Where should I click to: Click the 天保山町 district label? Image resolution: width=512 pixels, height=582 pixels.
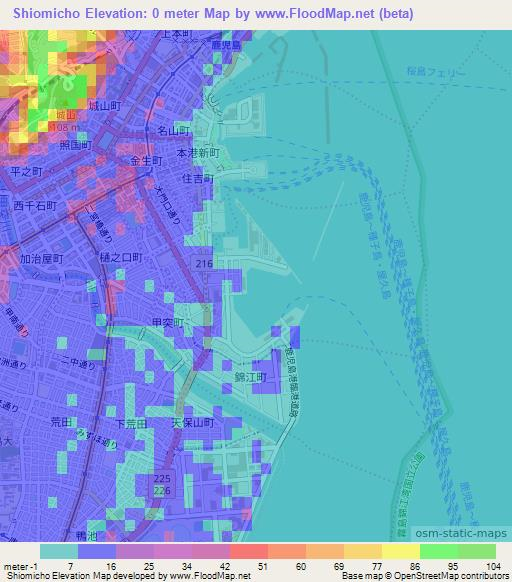pyautogui.click(x=193, y=422)
